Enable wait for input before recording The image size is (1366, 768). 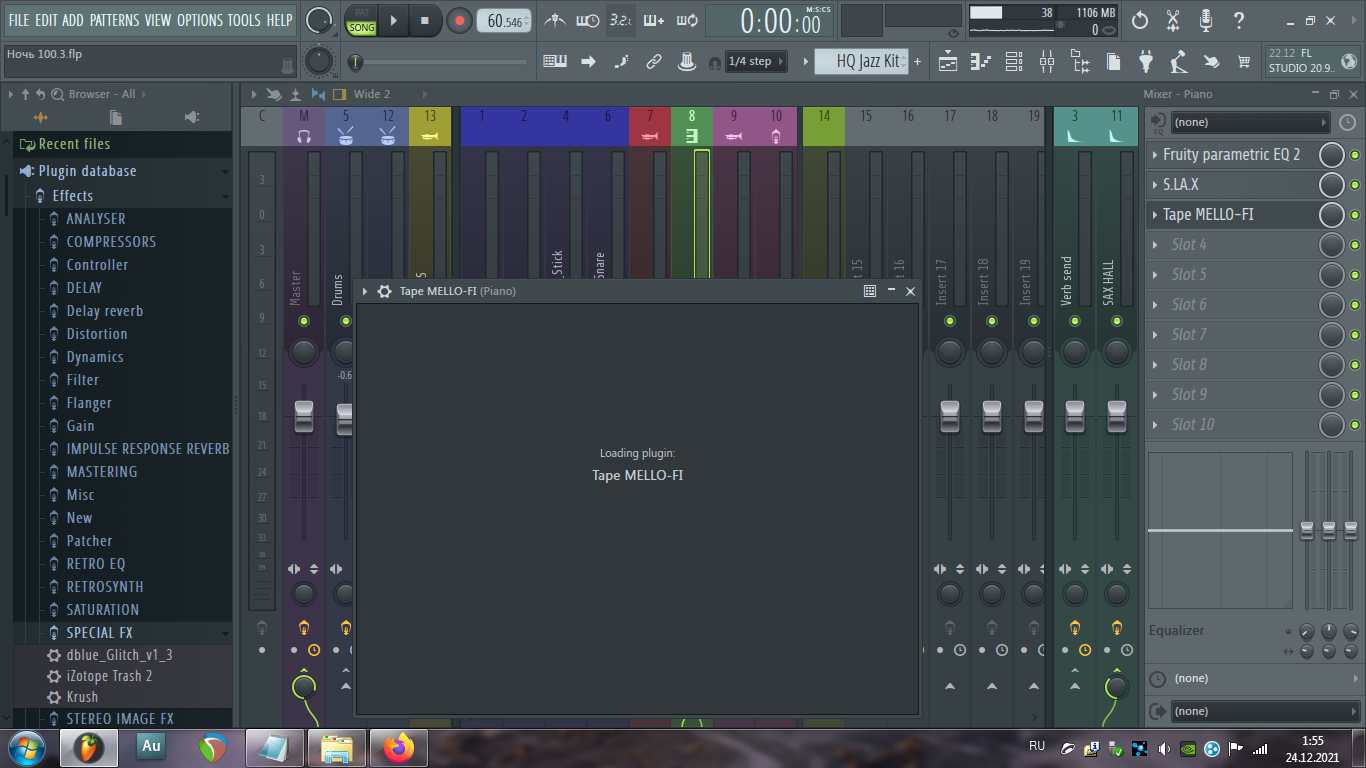588,20
